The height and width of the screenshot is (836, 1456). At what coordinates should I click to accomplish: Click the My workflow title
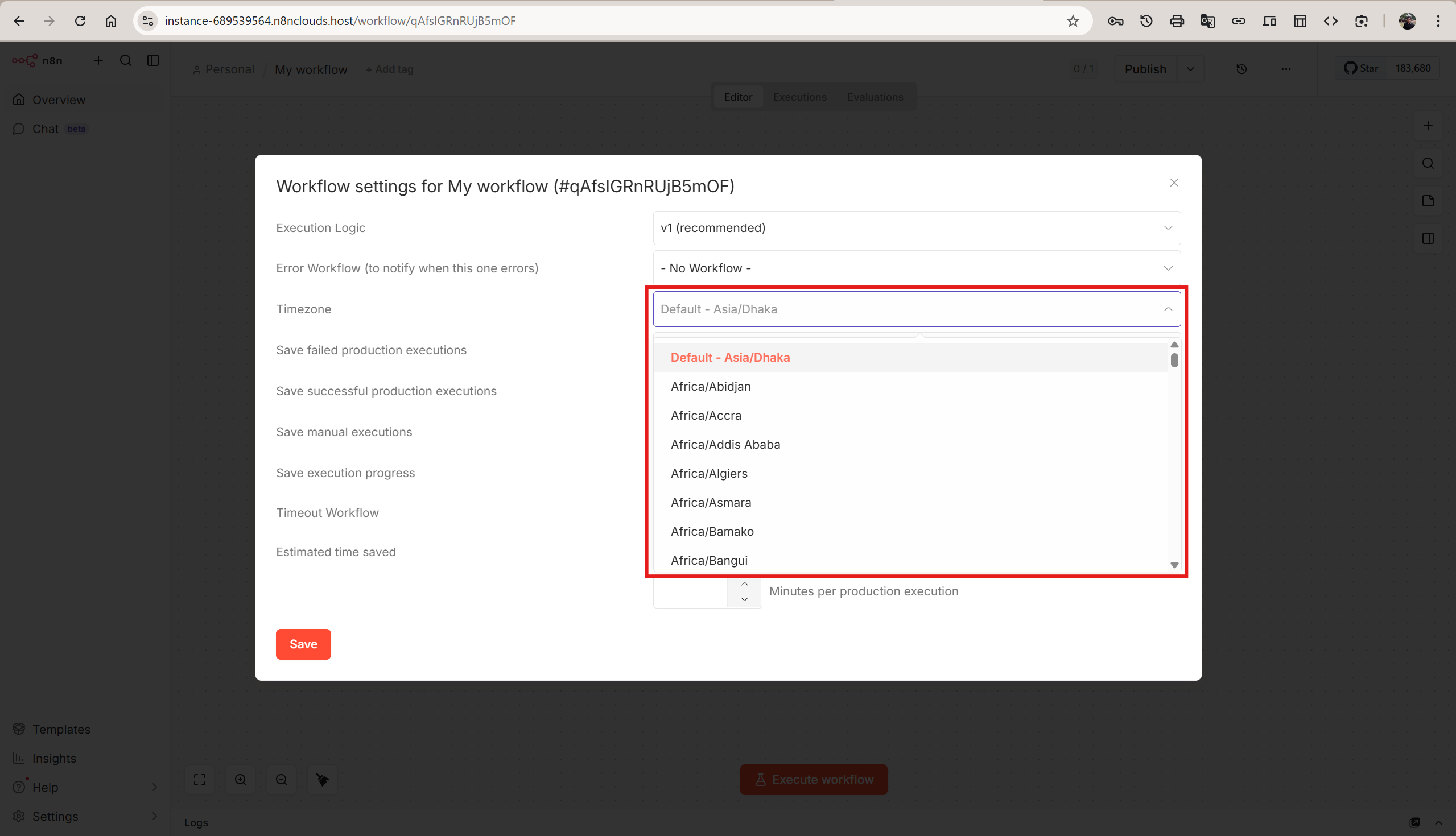(311, 69)
